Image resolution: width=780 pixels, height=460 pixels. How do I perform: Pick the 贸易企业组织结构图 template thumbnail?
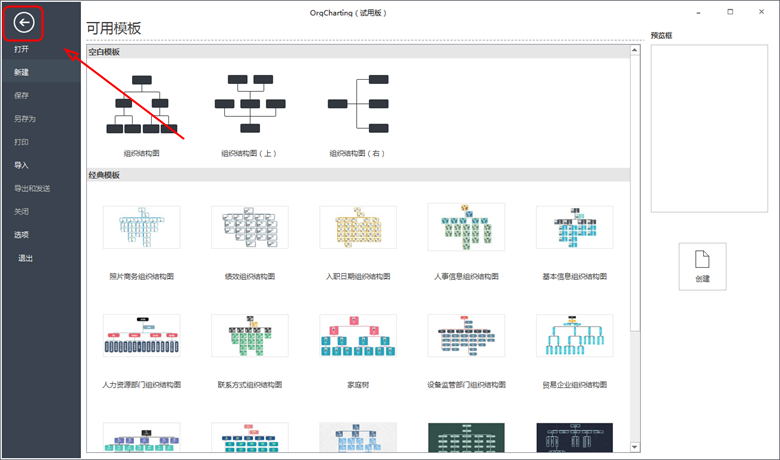(575, 336)
